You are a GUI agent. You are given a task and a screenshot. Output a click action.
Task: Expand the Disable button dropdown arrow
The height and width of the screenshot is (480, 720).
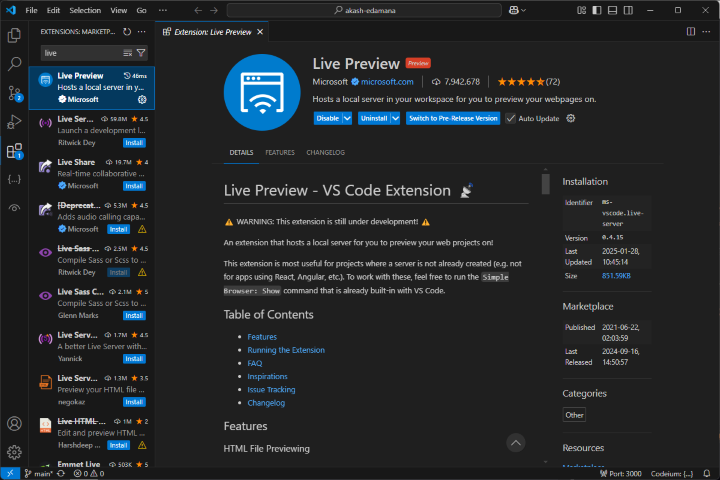pos(347,119)
